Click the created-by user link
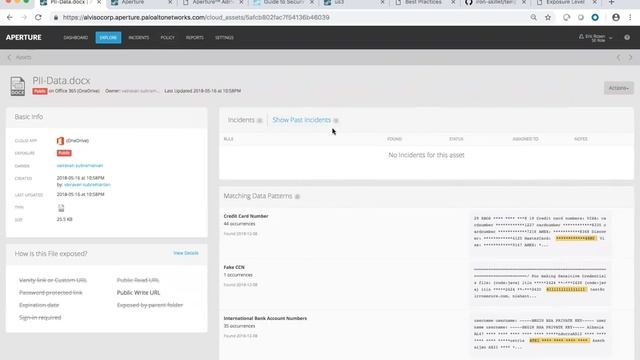Viewport: 640px width, 360px height. (87, 185)
